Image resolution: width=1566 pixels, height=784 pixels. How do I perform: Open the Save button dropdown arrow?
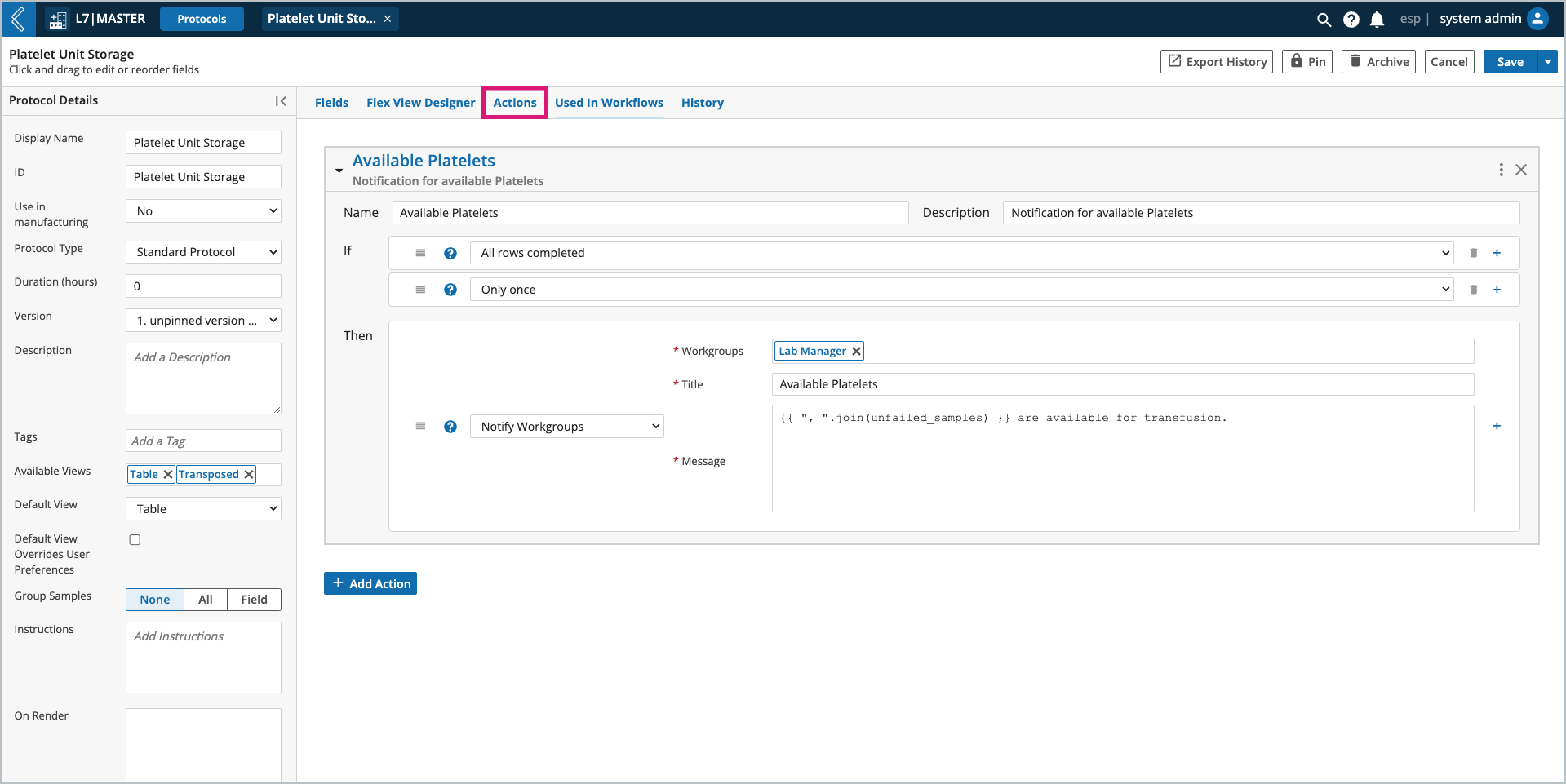click(1548, 62)
